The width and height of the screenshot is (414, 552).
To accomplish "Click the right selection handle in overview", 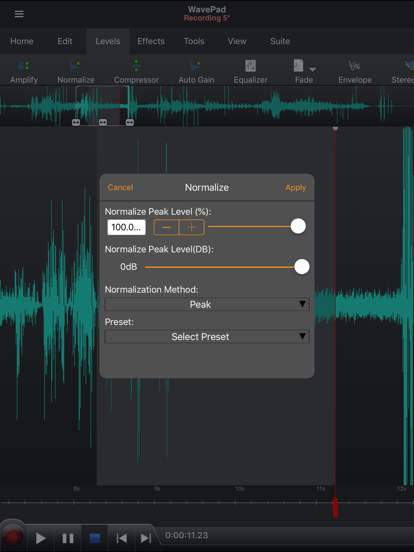I will point(130,122).
